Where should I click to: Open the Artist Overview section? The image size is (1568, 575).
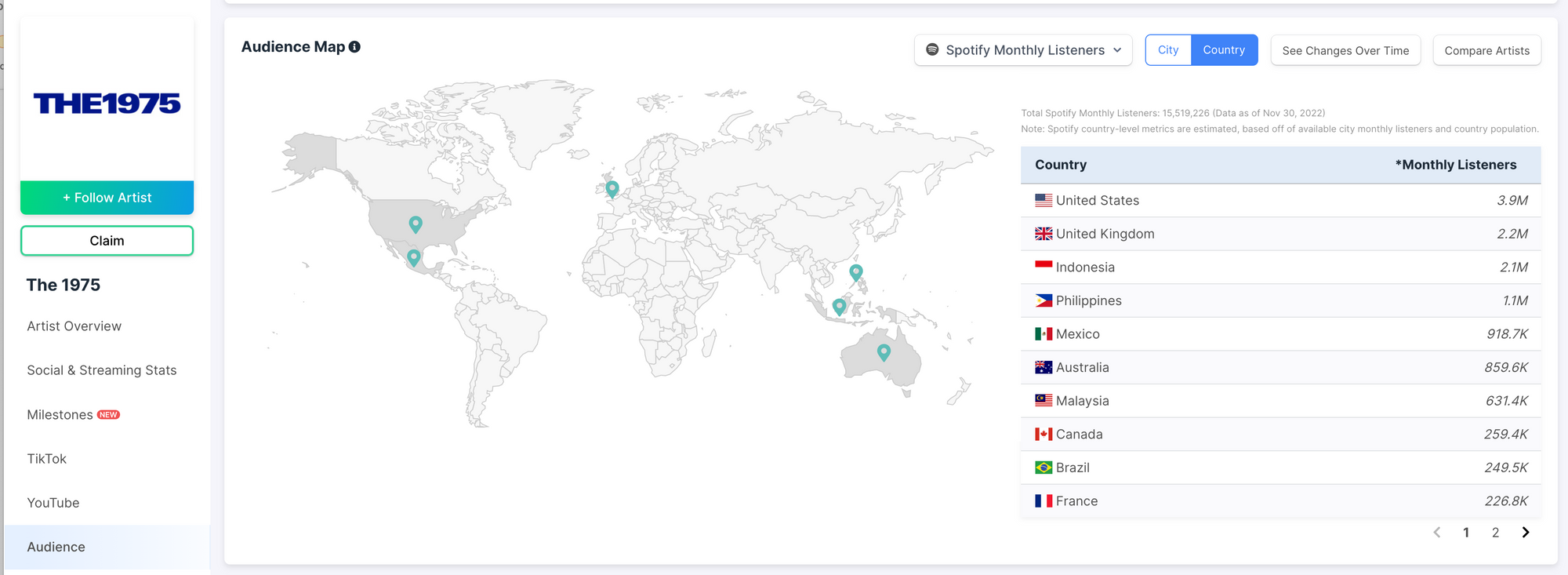pyautogui.click(x=74, y=326)
